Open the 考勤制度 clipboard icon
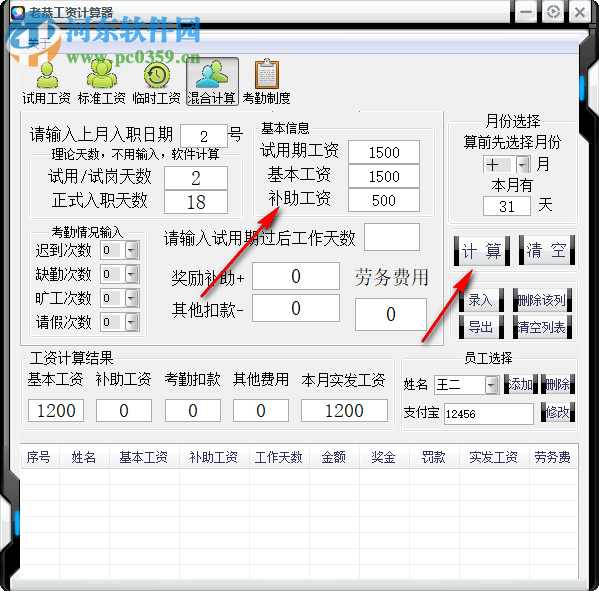Viewport: 599px width, 591px height. click(267, 83)
